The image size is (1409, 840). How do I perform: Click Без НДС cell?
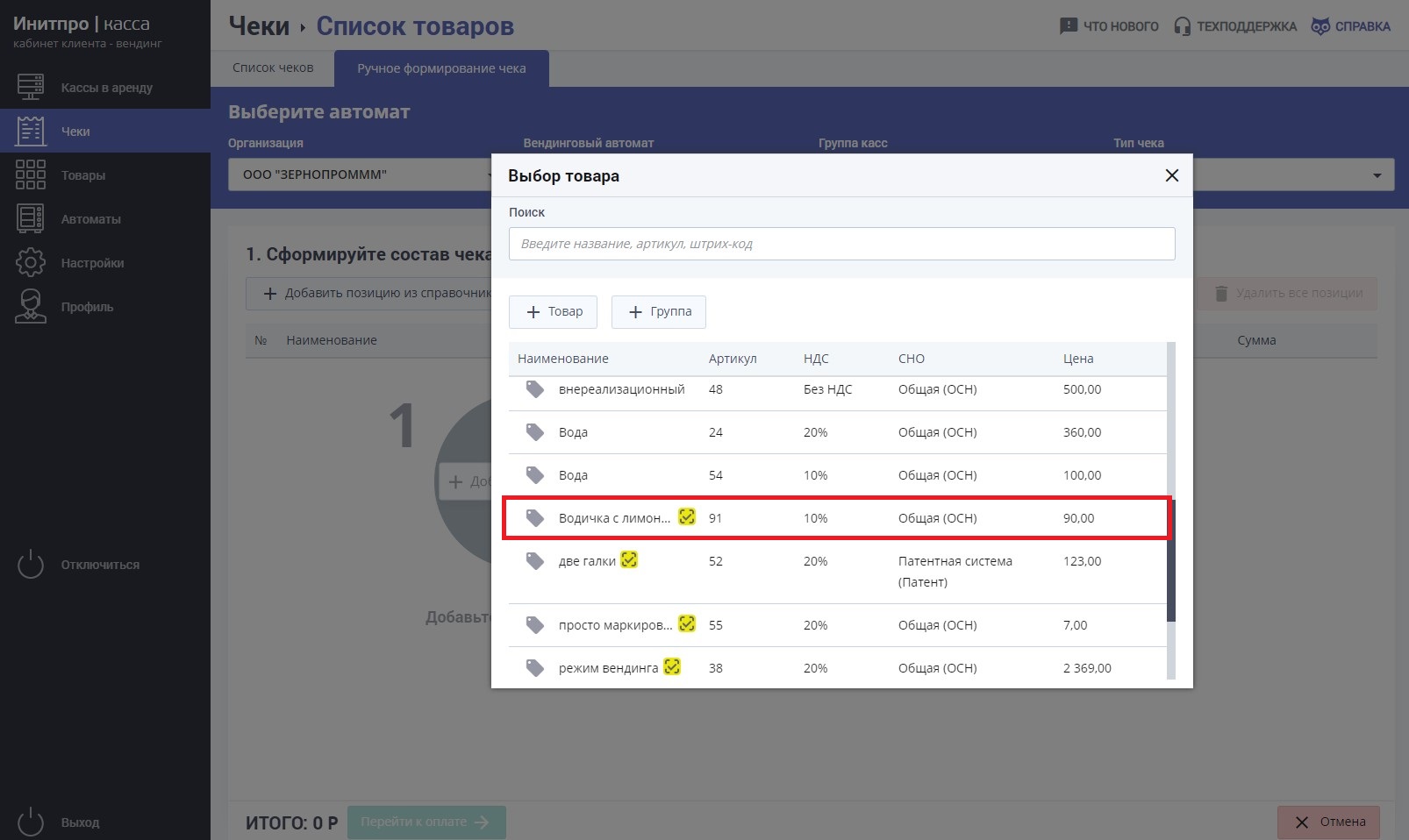click(x=827, y=389)
